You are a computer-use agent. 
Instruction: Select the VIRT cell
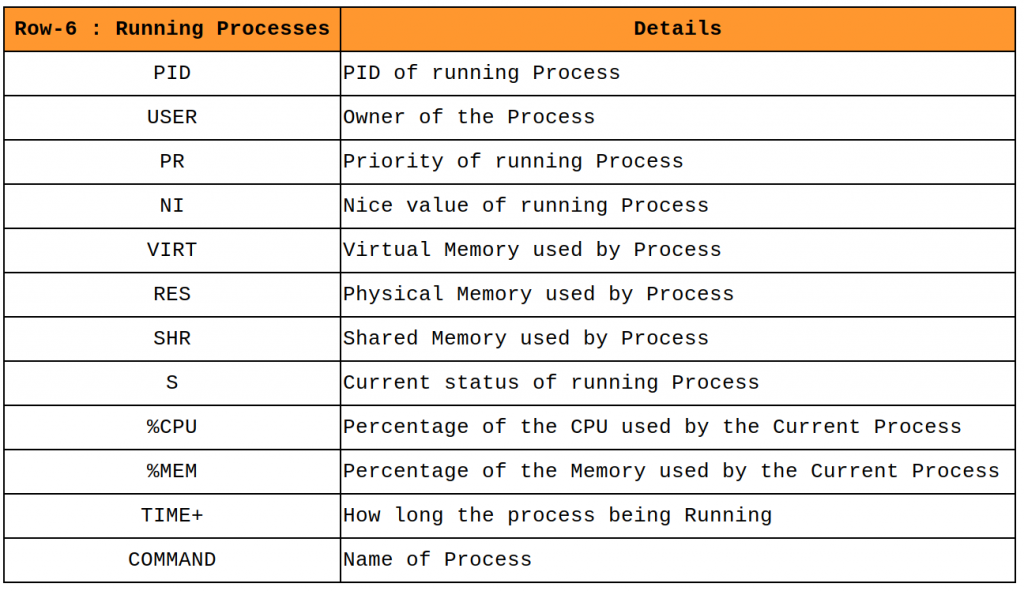click(x=172, y=249)
